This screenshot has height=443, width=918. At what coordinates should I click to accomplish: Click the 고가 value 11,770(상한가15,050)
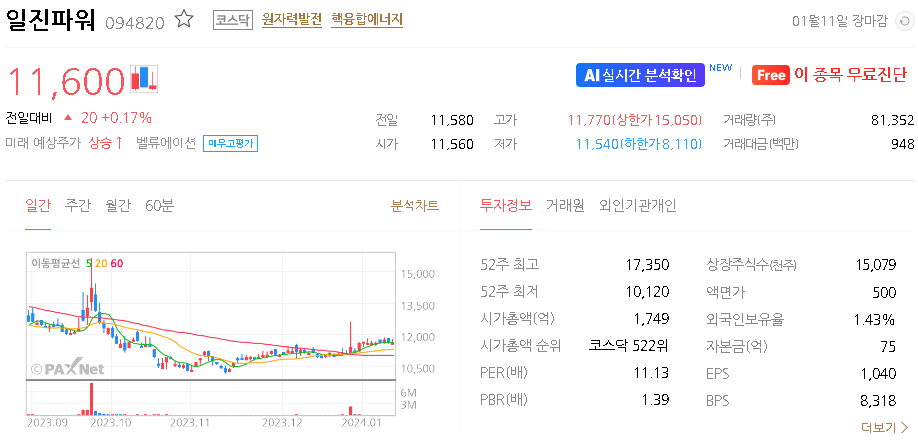tap(635, 120)
